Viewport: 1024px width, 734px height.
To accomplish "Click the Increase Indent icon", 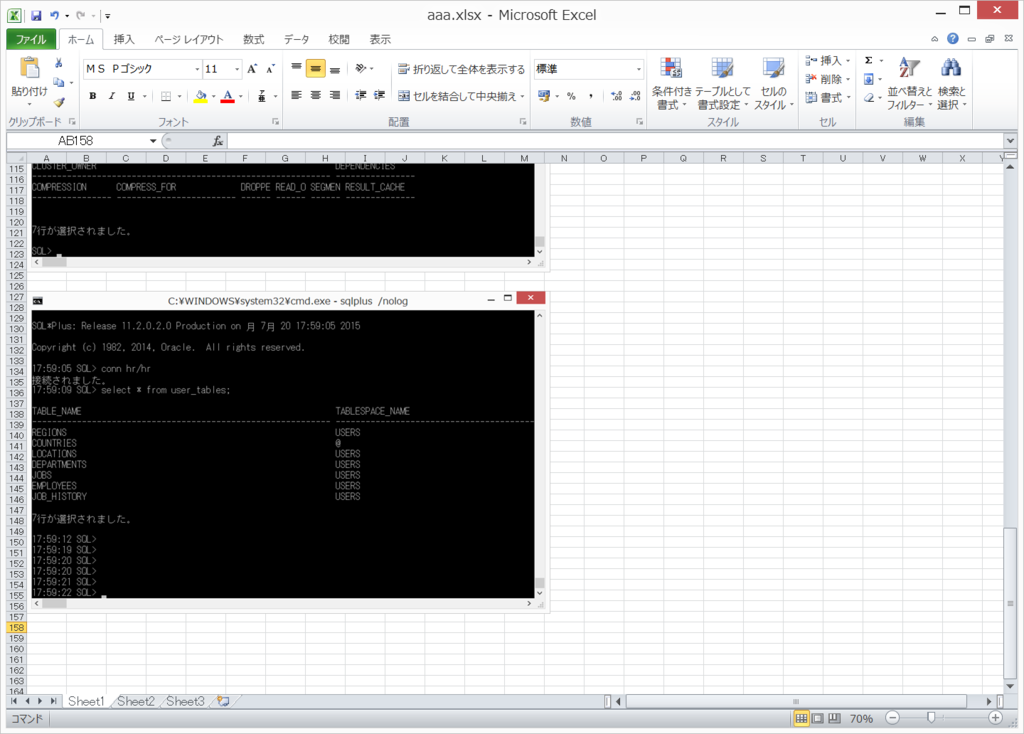I will pos(379,95).
